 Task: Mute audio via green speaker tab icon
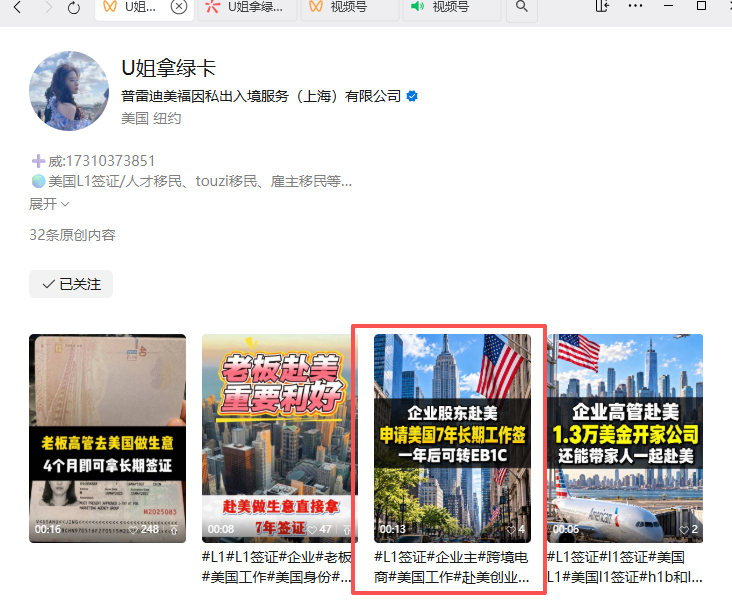click(x=417, y=7)
